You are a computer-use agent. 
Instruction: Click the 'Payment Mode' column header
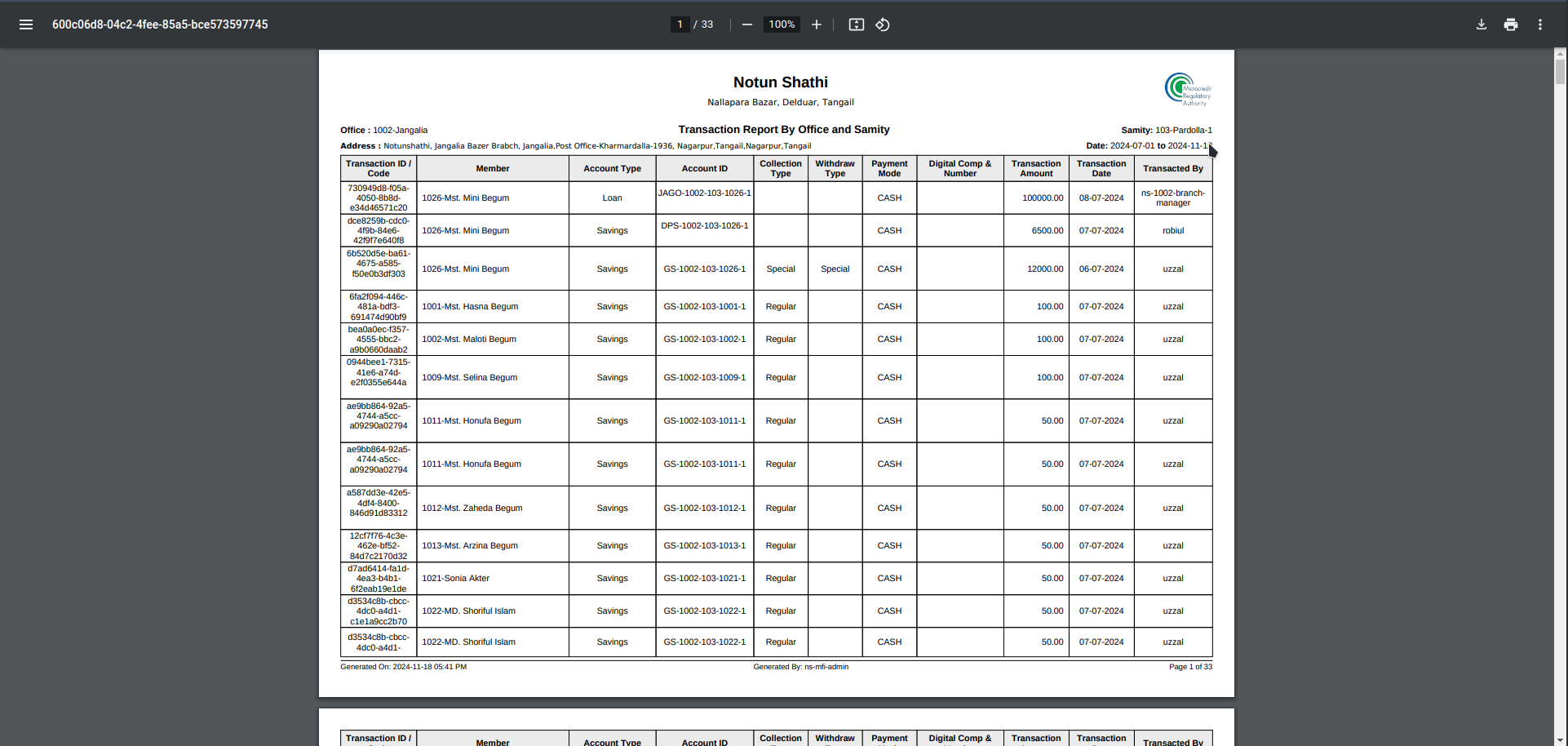click(x=889, y=169)
